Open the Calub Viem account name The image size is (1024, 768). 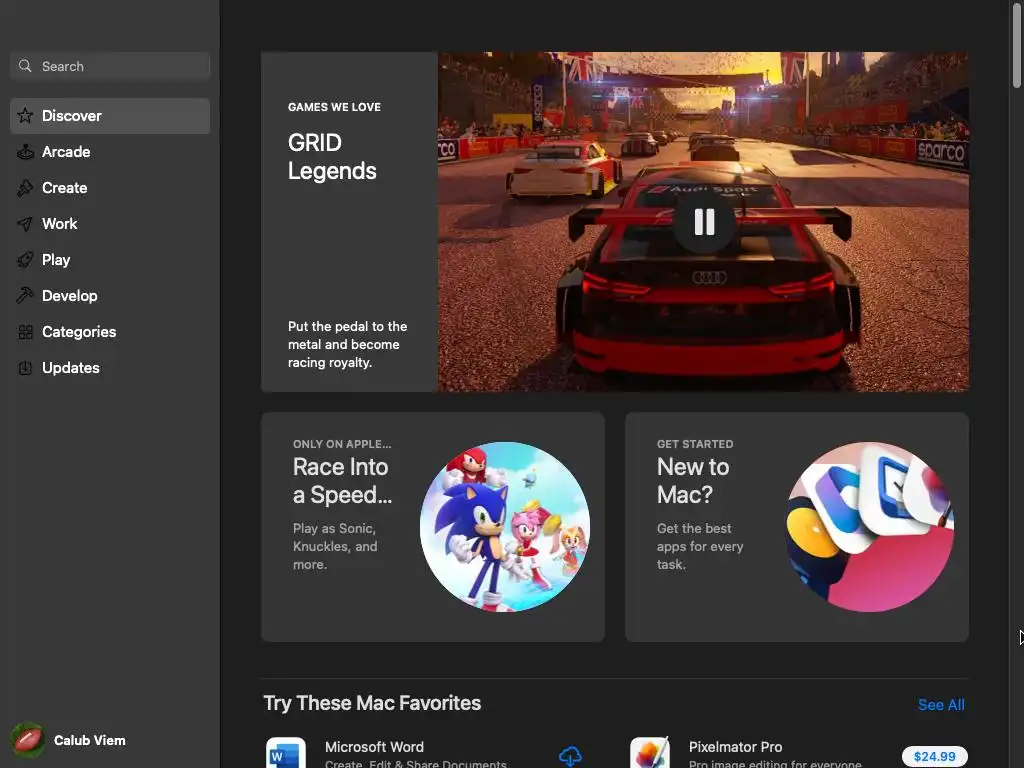(89, 740)
